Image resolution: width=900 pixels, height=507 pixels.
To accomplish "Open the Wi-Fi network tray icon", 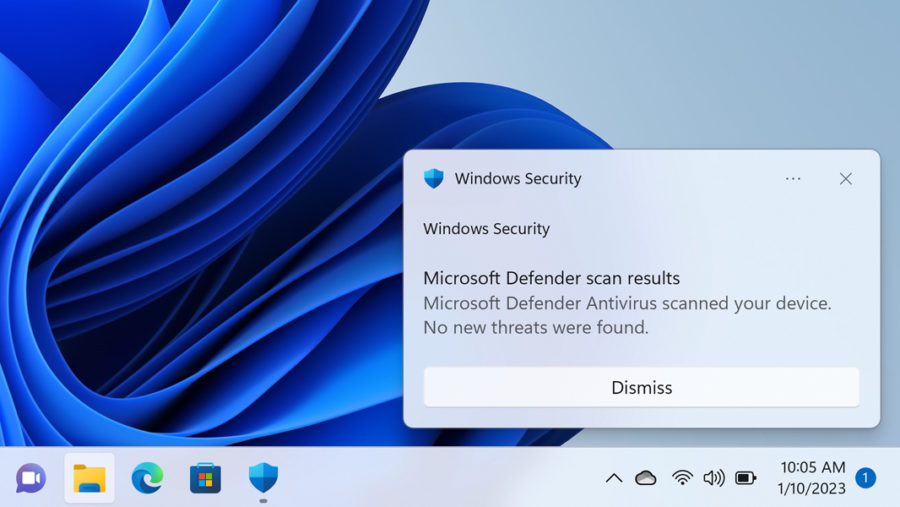I will [x=682, y=478].
